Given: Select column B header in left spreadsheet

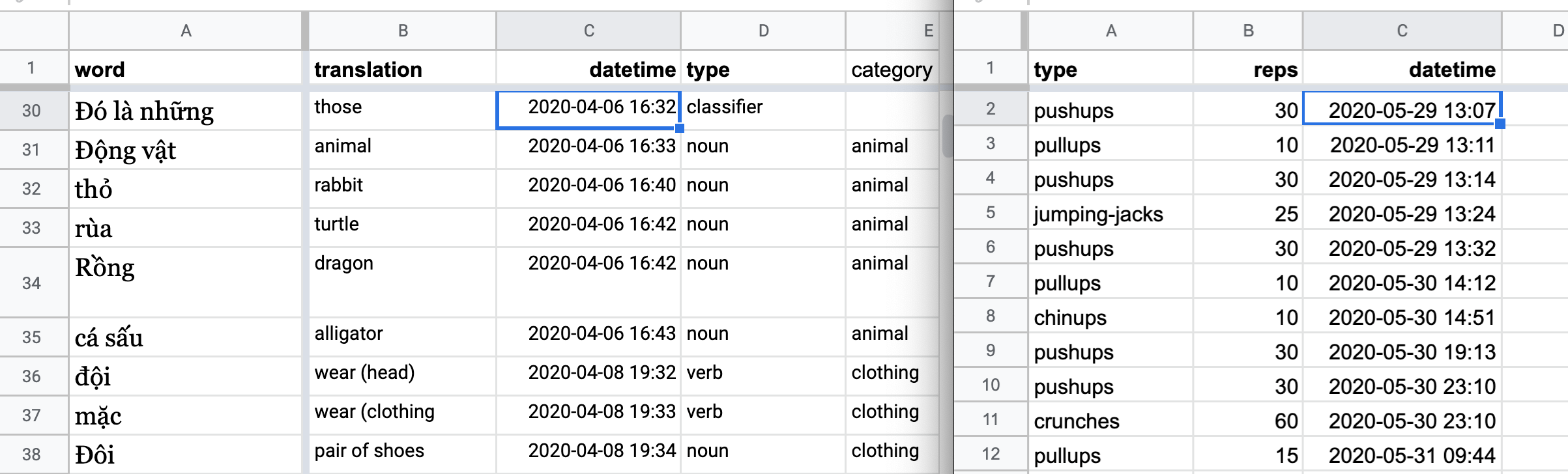Looking at the screenshot, I should point(403,31).
